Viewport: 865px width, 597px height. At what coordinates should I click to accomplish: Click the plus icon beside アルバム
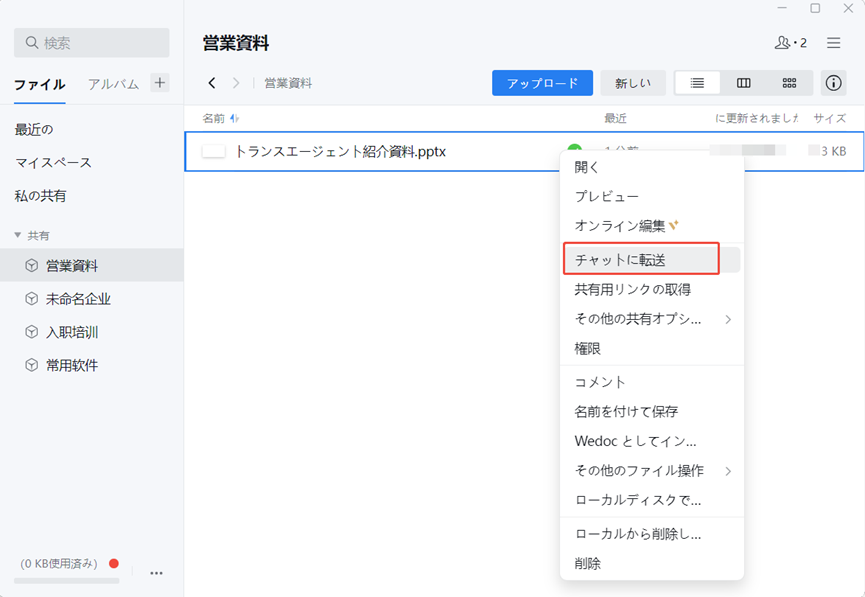tap(160, 83)
